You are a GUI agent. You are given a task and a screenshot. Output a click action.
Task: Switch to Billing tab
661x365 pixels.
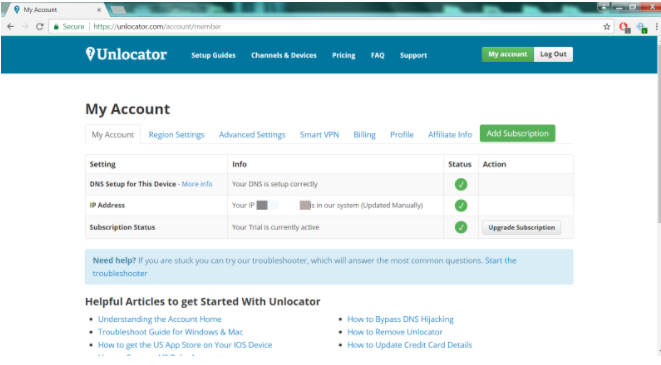(364, 134)
